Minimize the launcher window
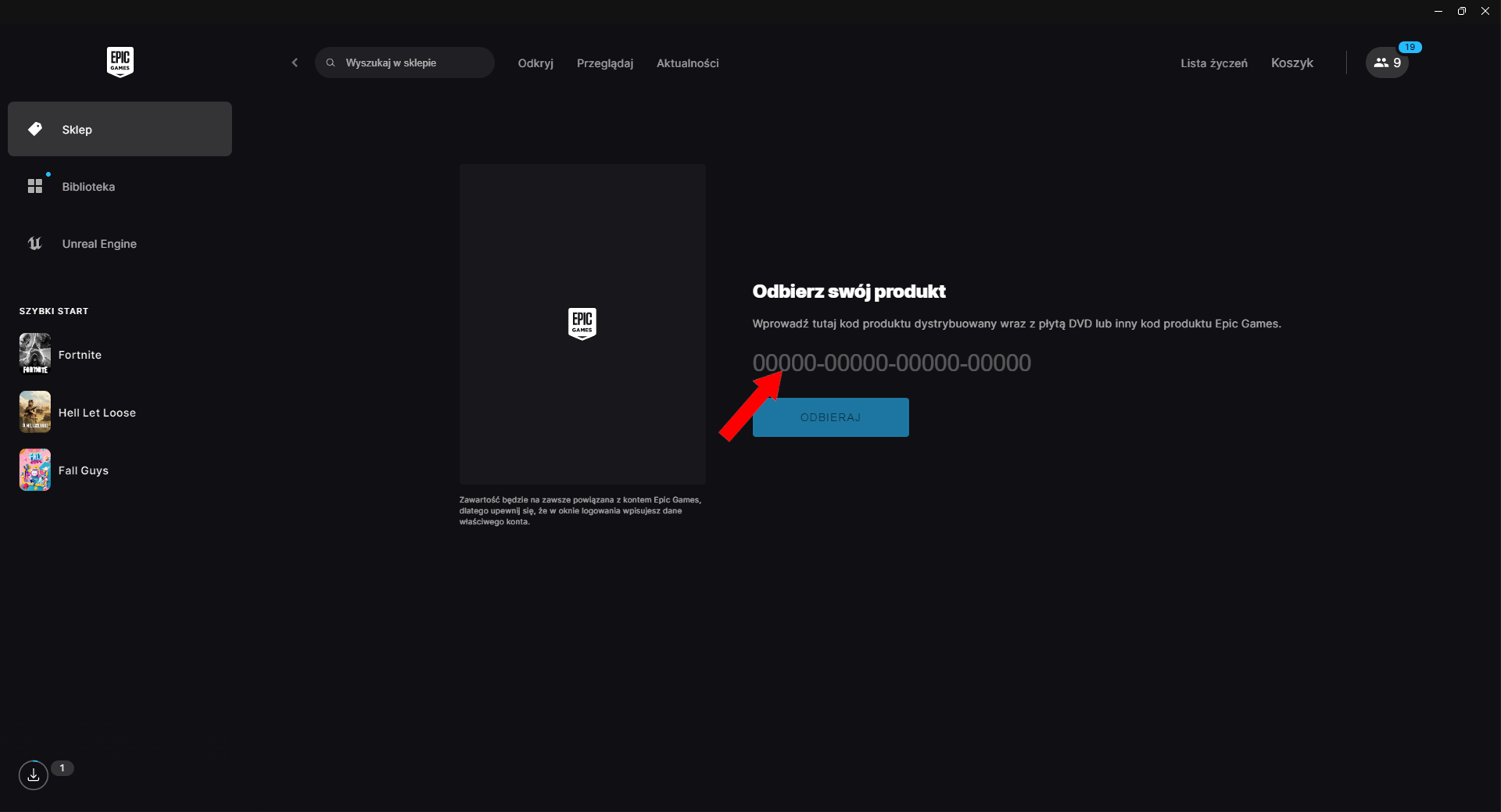This screenshot has height=812, width=1501. pos(1438,11)
